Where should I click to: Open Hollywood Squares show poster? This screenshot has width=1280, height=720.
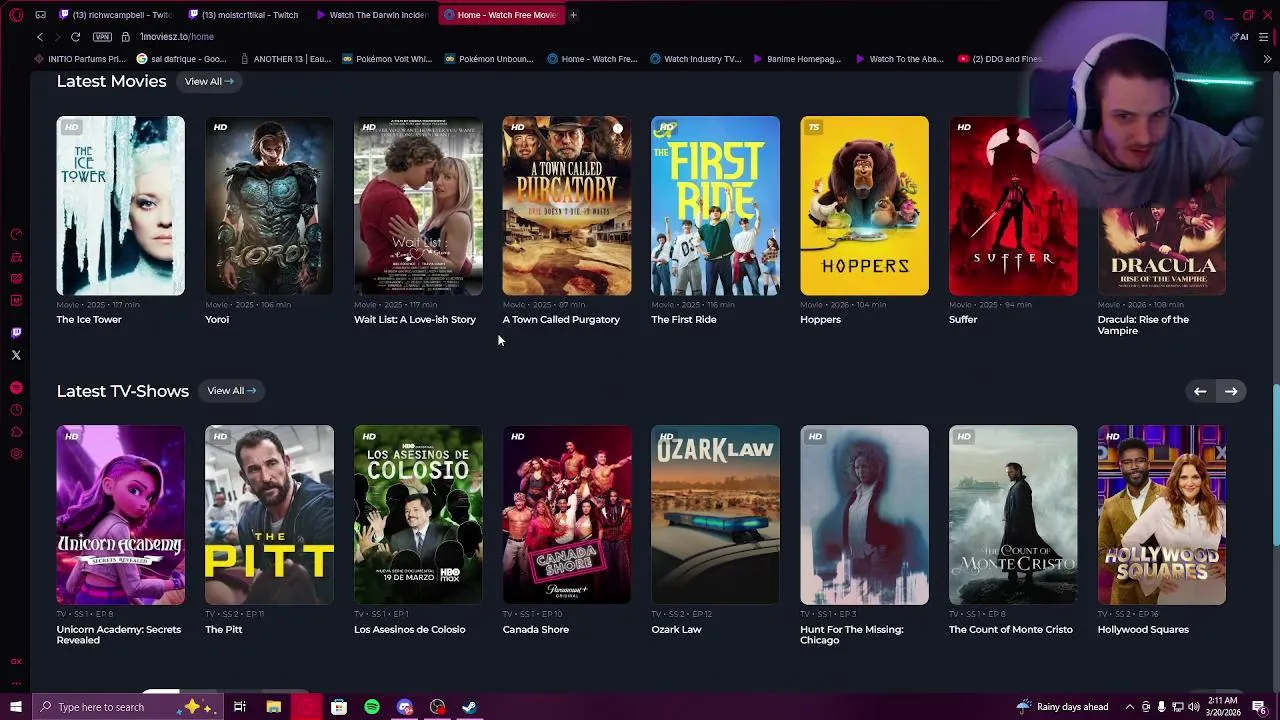click(x=1162, y=515)
